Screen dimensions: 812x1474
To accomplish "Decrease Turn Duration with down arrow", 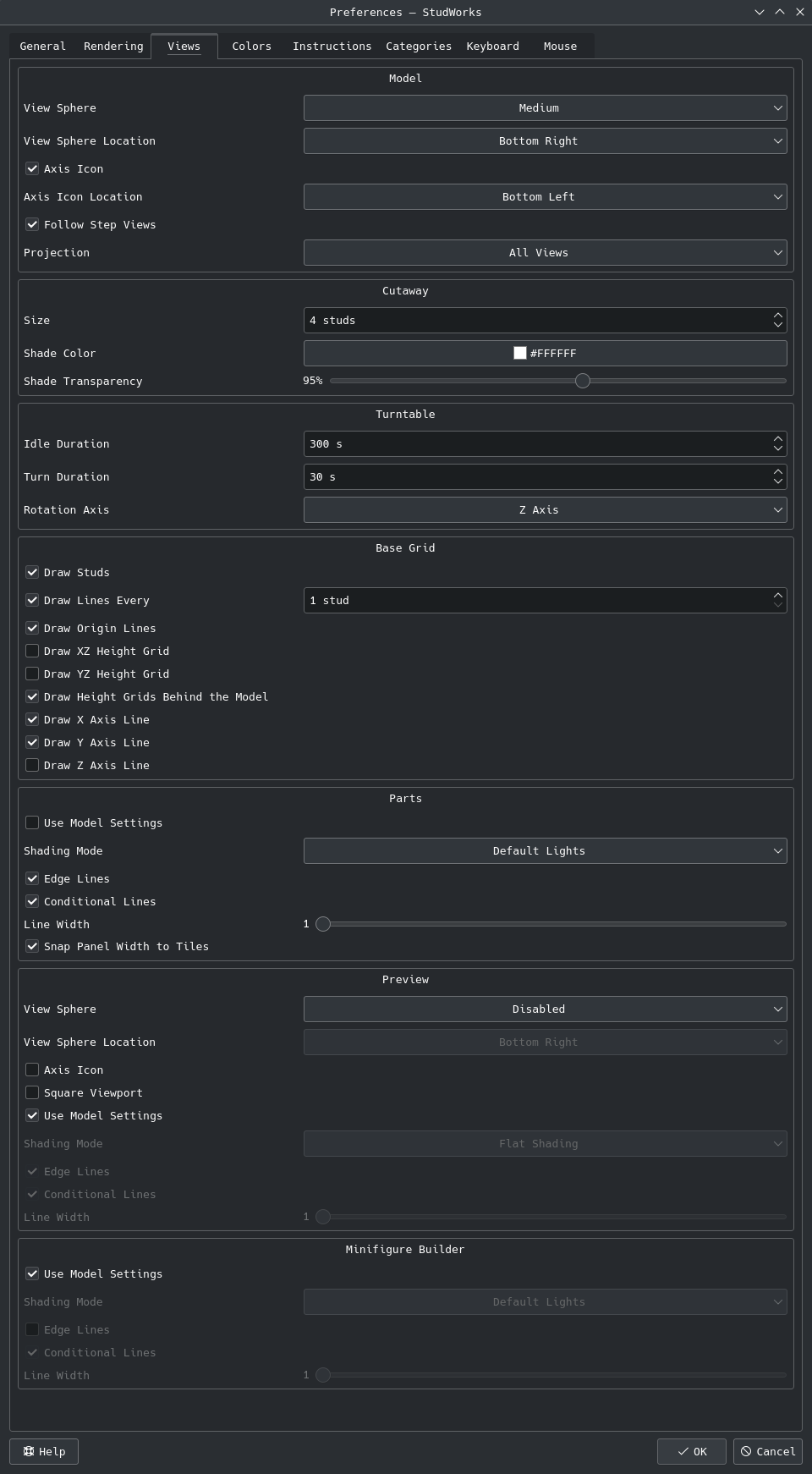I will [x=778, y=481].
